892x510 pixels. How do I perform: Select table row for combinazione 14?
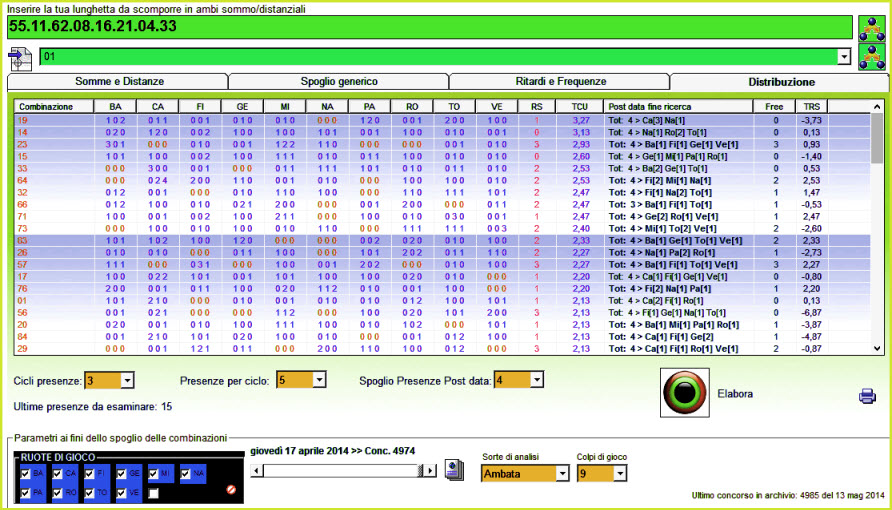pos(442,132)
